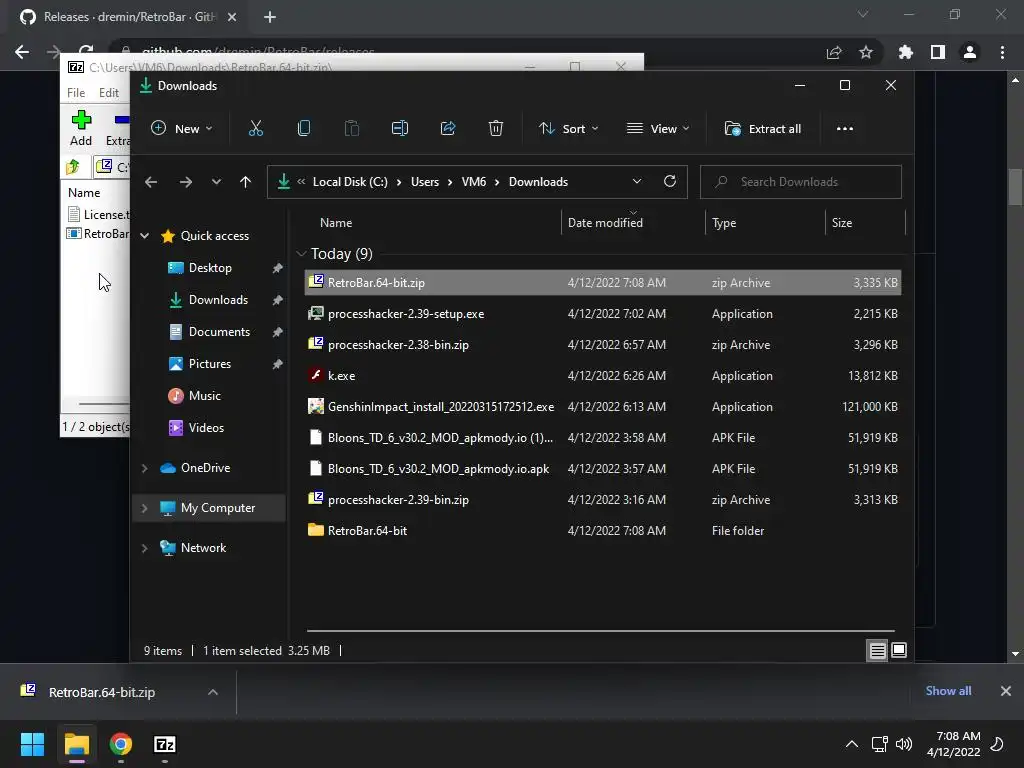1024x768 pixels.
Task: Select the RetroBar.64-bit folder
Action: point(603,531)
